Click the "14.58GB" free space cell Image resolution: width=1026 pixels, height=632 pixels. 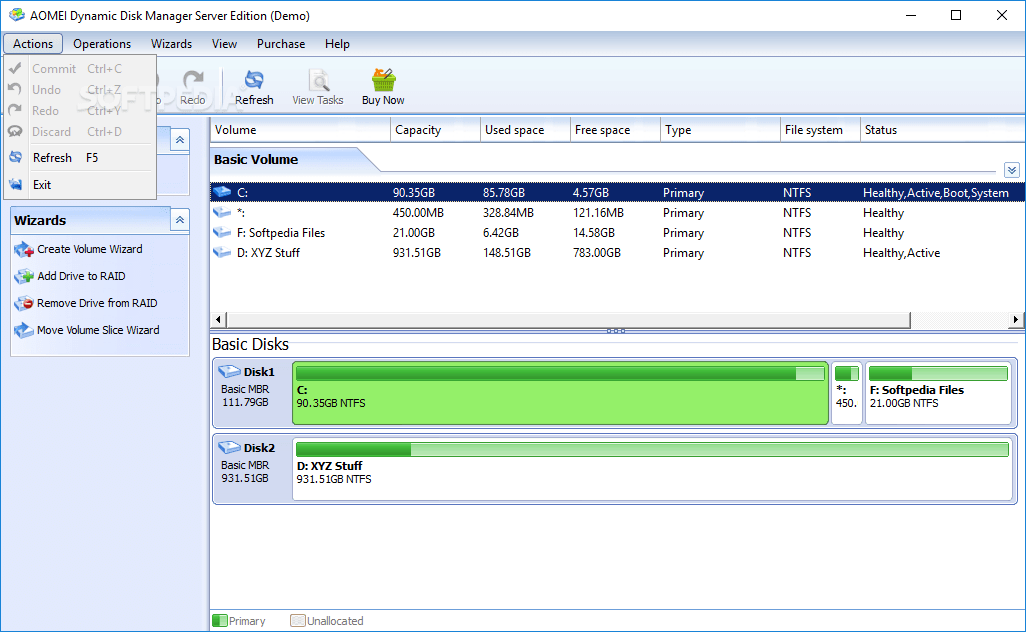coord(593,233)
